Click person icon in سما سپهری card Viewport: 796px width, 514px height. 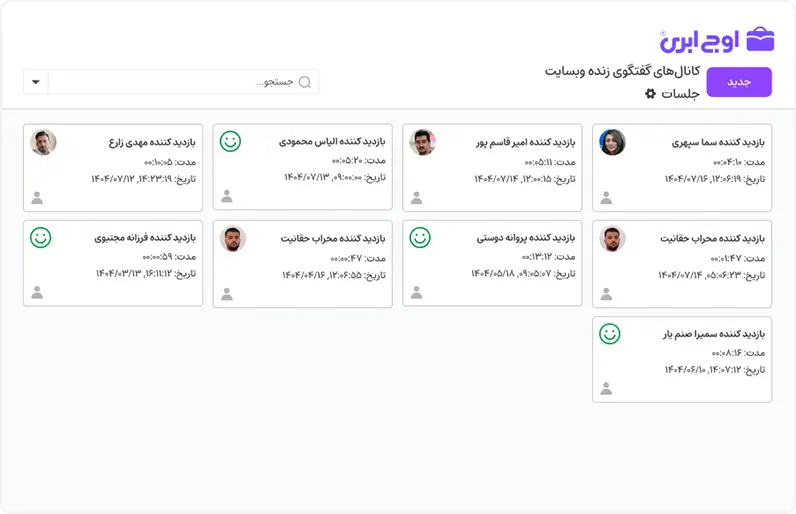tap(606, 197)
